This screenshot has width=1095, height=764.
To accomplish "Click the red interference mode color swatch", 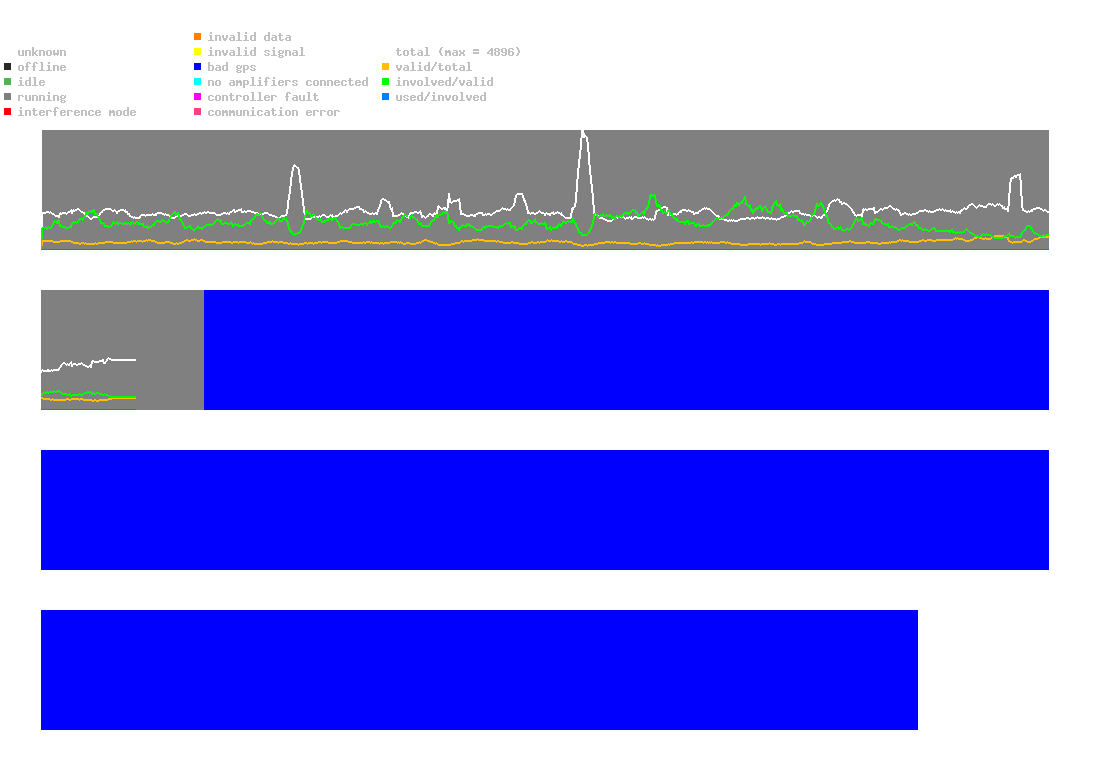I will 8,112.
